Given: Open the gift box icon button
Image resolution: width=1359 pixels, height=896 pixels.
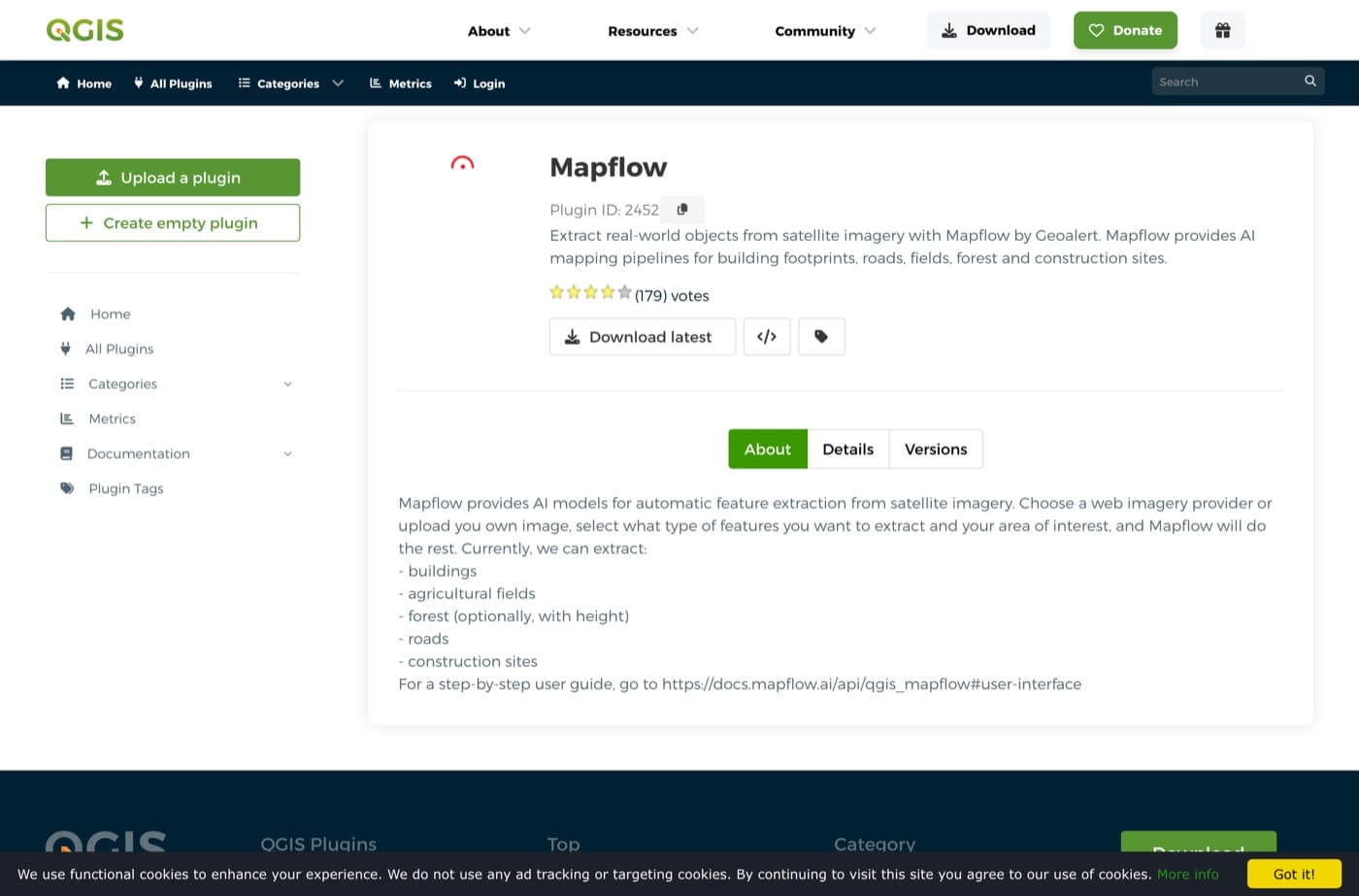Looking at the screenshot, I should (x=1223, y=30).
